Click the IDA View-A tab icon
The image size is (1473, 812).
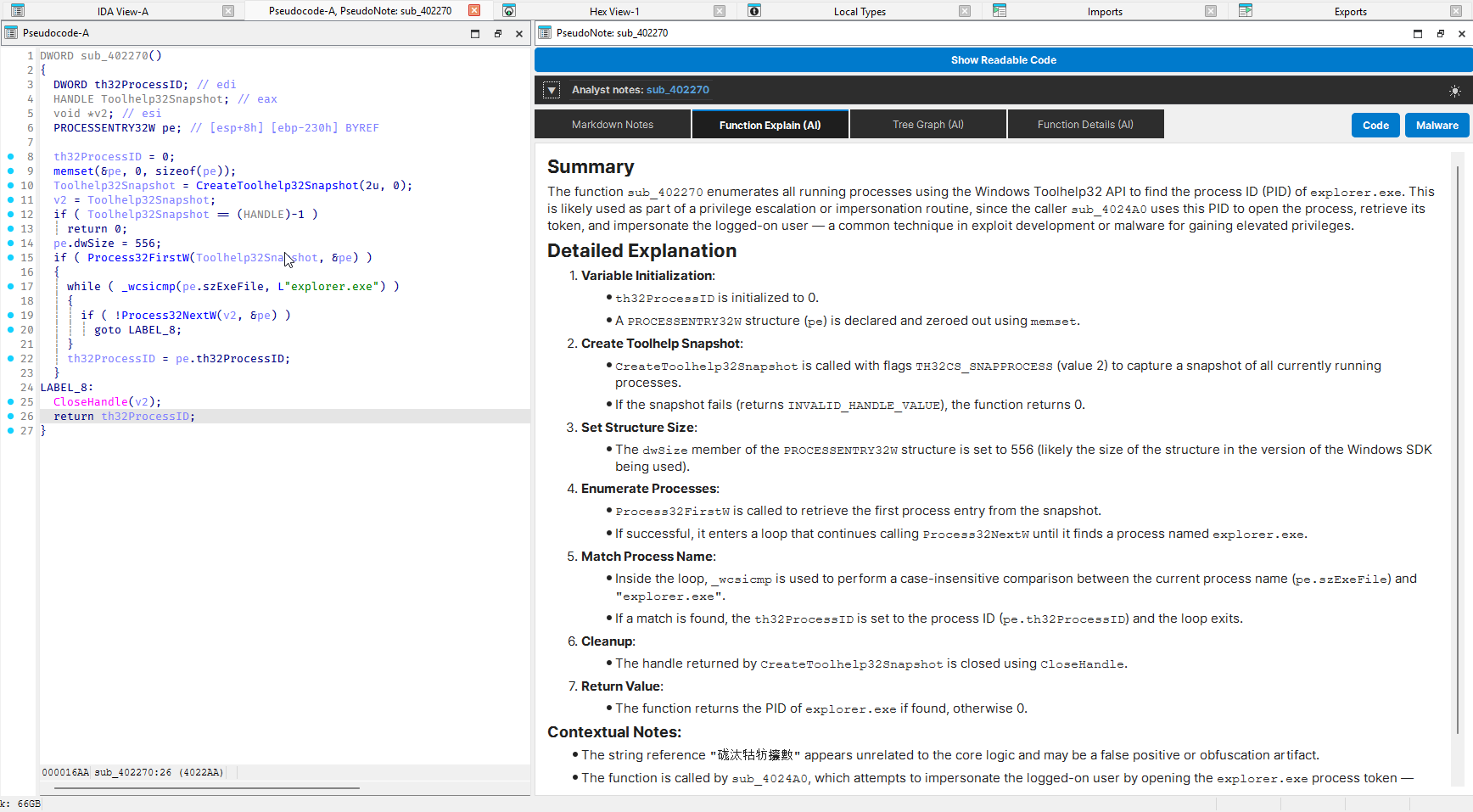point(18,11)
